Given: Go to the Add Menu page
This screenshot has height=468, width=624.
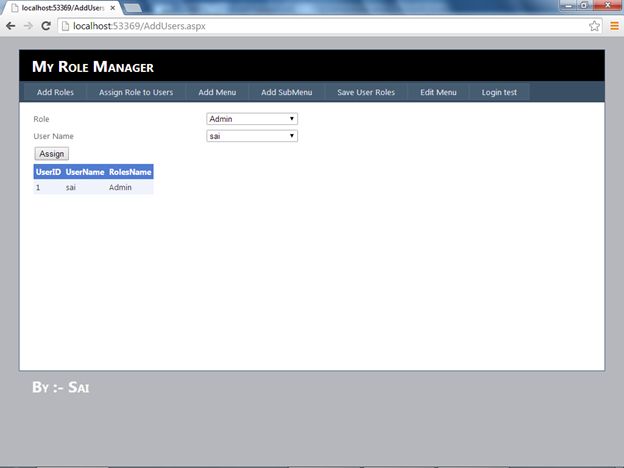Looking at the screenshot, I should [x=217, y=92].
